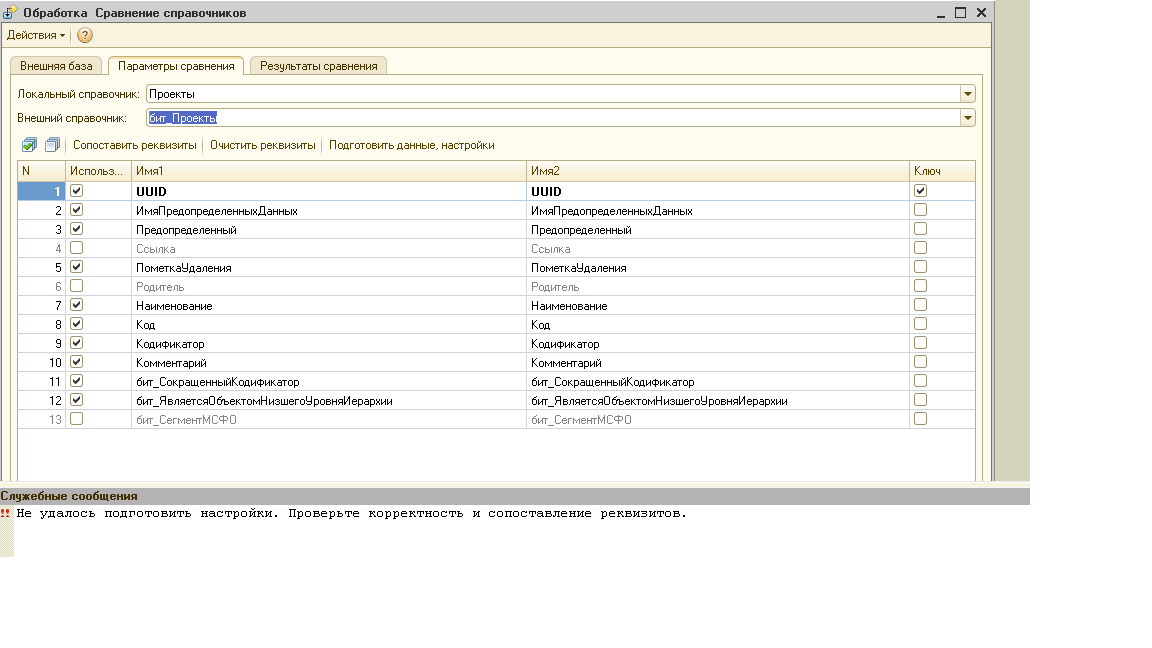Select ПометкаУдаления in the Имя2 column
The width and height of the screenshot is (1152, 648).
(x=718, y=267)
